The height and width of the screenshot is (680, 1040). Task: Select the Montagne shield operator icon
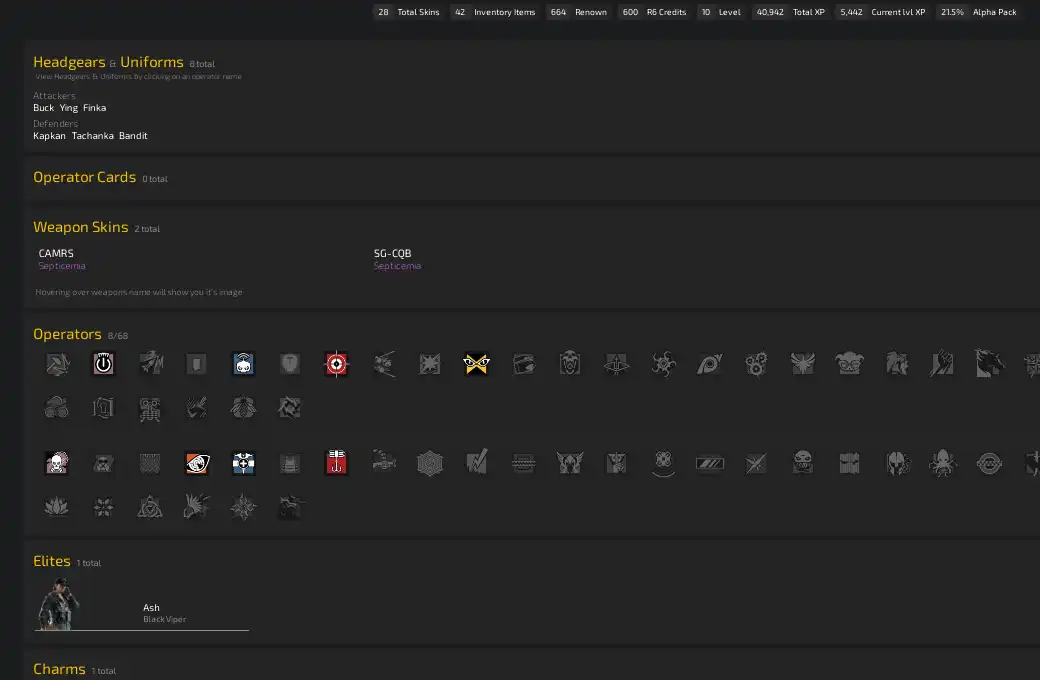click(290, 364)
